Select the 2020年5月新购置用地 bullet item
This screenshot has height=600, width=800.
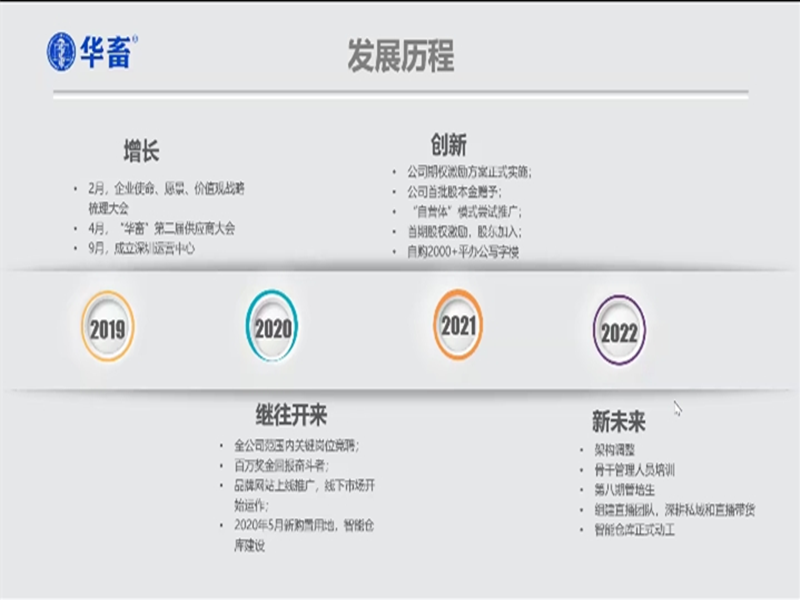[304, 525]
